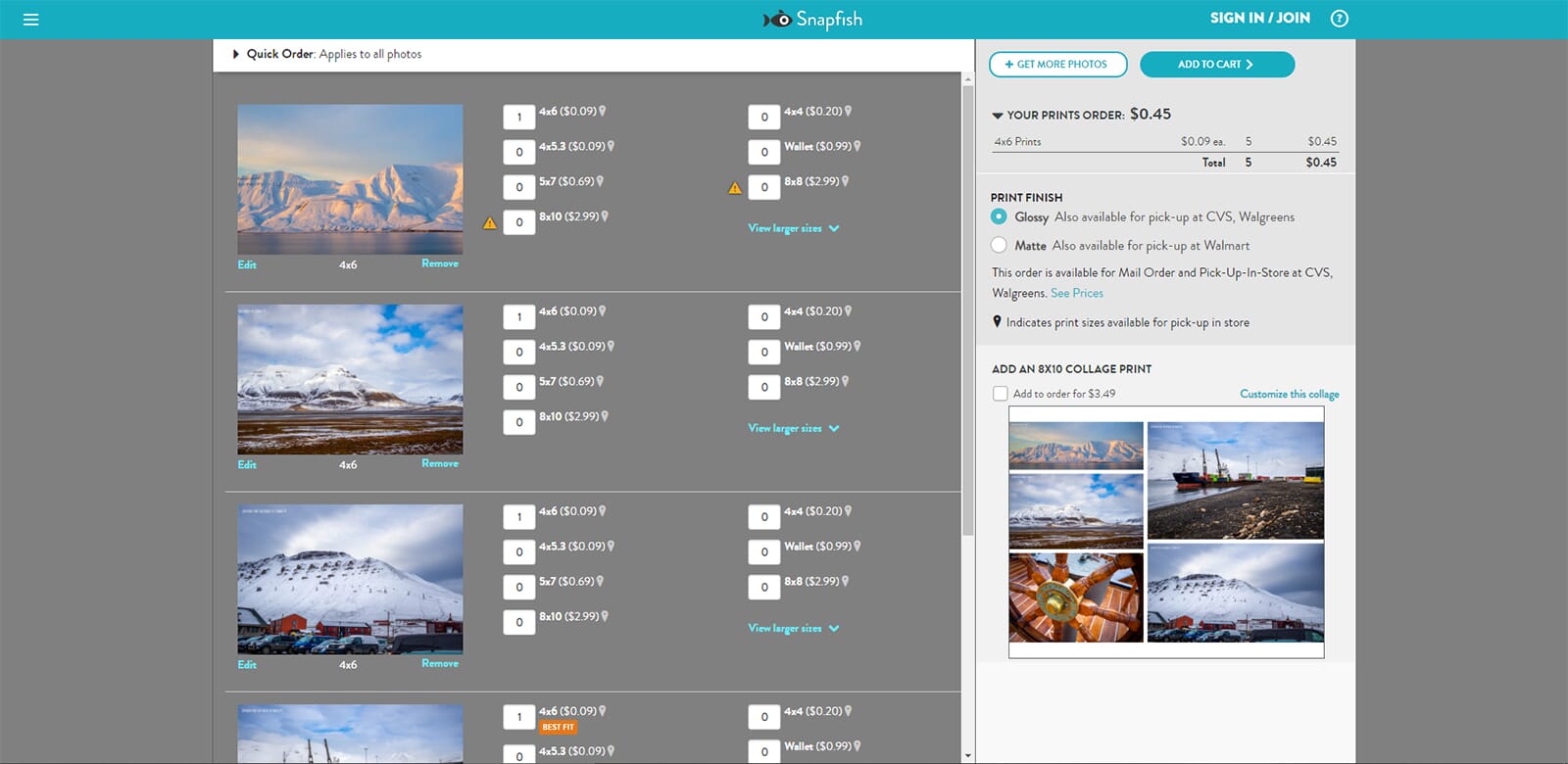Image resolution: width=1568 pixels, height=764 pixels.
Task: Click the Best Fit badge on fourth photo
Action: (x=558, y=727)
